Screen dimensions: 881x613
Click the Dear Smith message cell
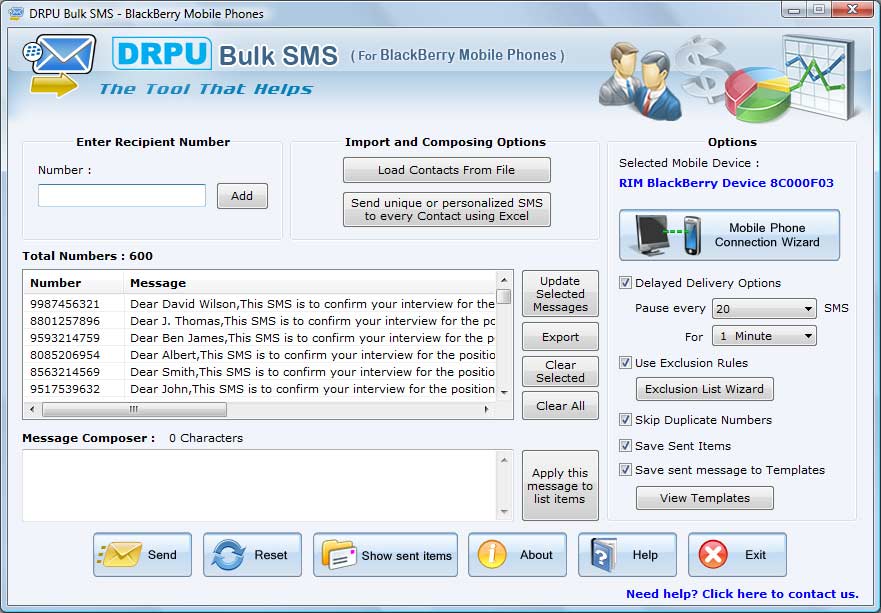pyautogui.click(x=312, y=372)
